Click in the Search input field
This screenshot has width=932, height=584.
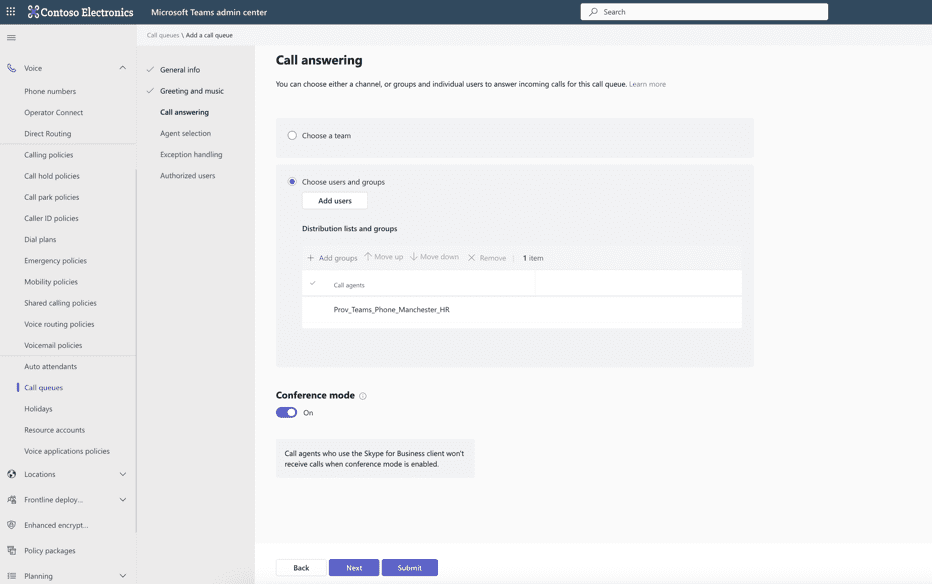pos(704,12)
